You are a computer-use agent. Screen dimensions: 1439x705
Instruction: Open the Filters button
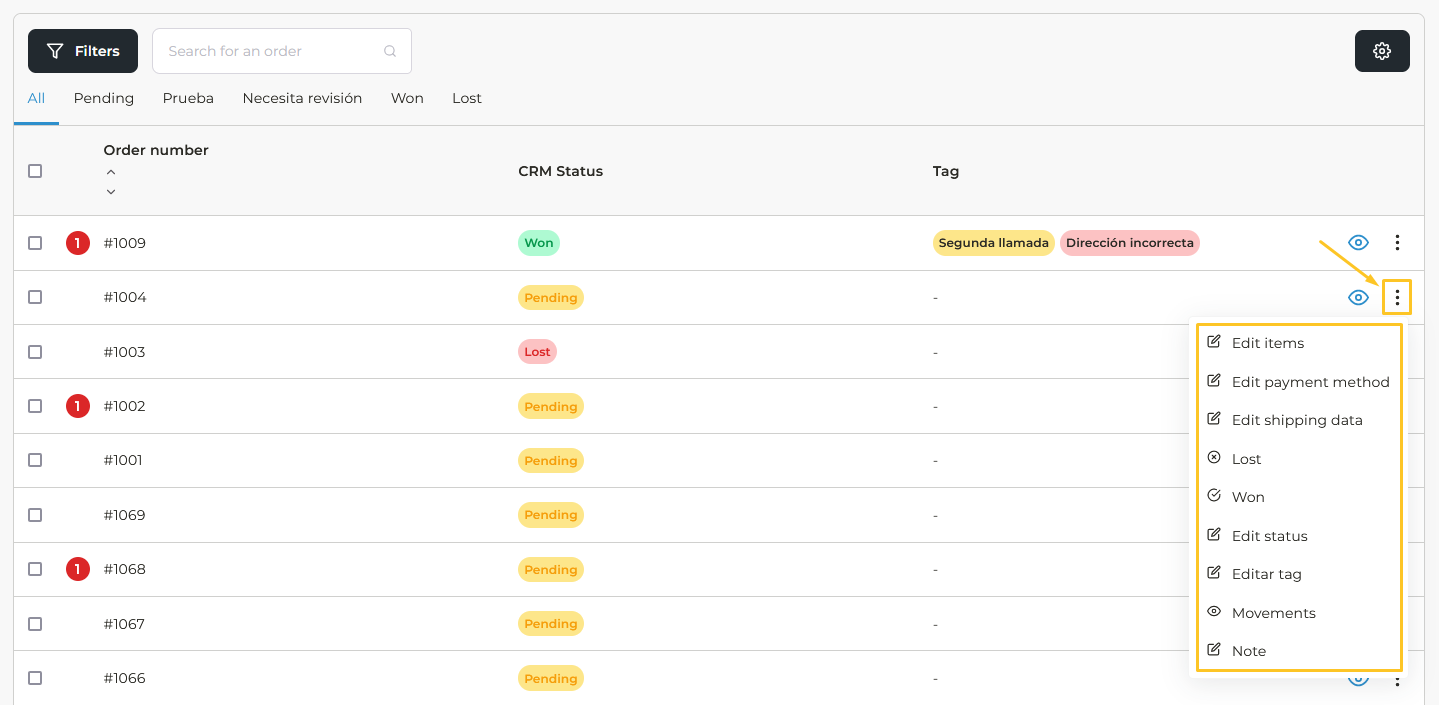pos(83,51)
